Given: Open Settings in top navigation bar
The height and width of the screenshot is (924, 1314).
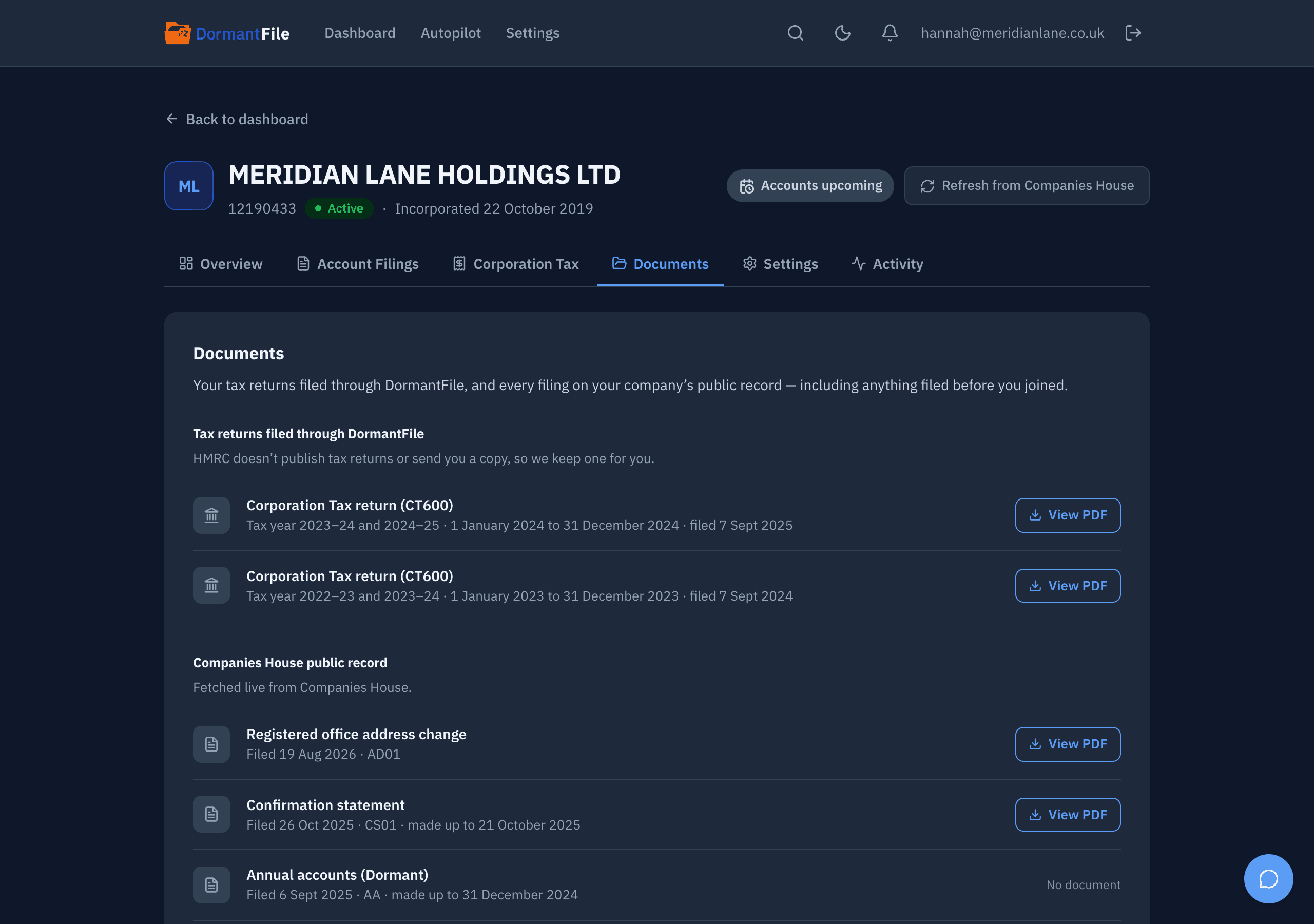Looking at the screenshot, I should pos(532,33).
